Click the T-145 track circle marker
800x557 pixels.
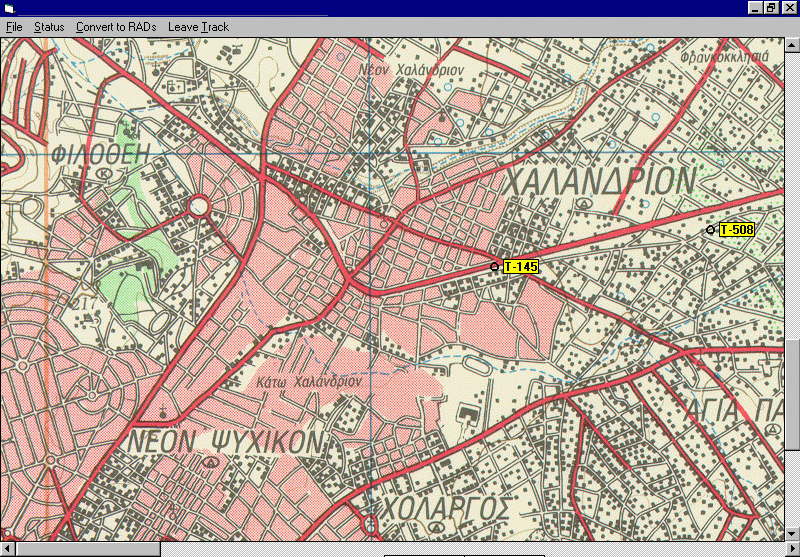tap(494, 267)
